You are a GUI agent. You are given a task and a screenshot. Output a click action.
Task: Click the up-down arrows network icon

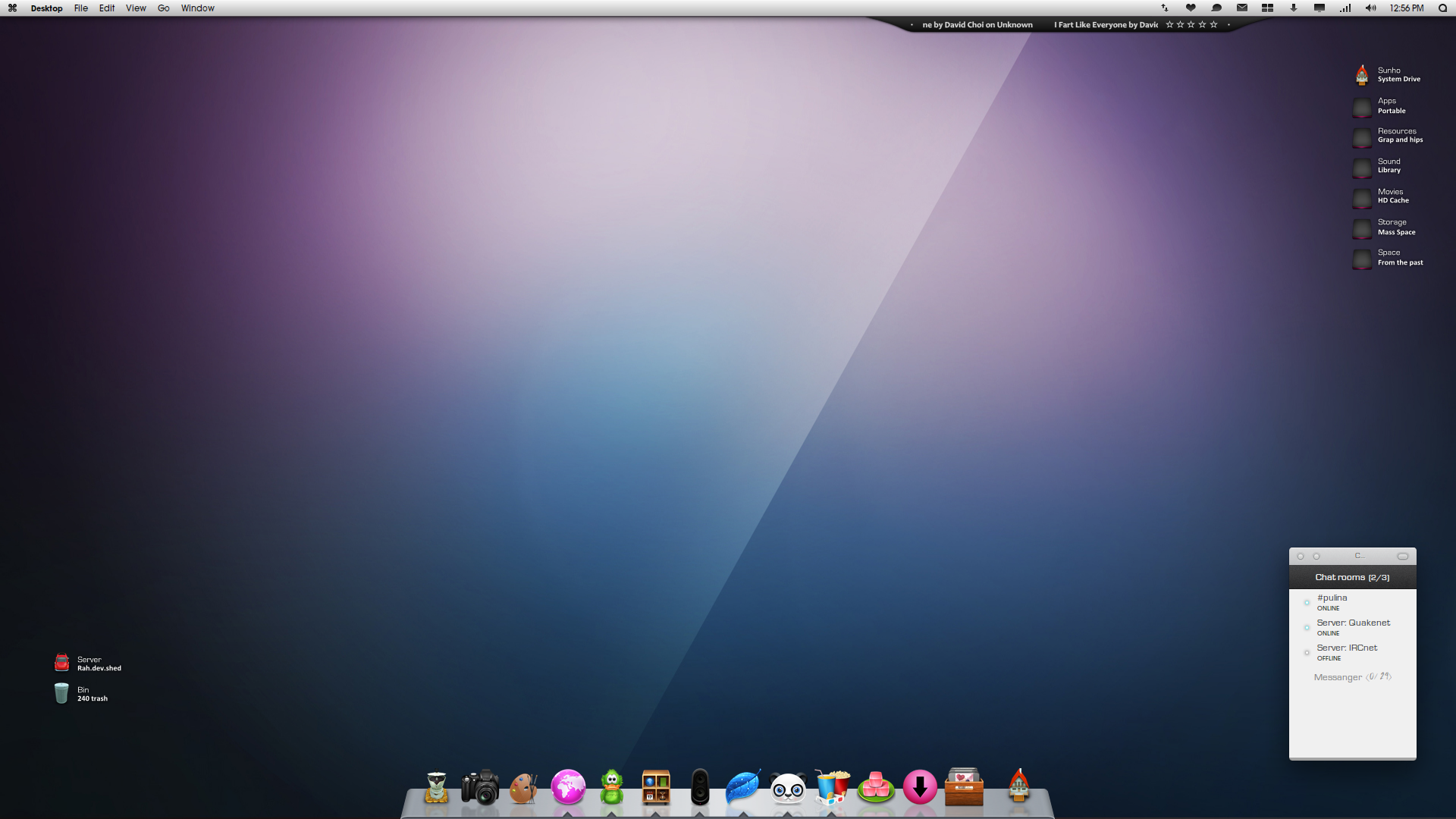pyautogui.click(x=1165, y=8)
